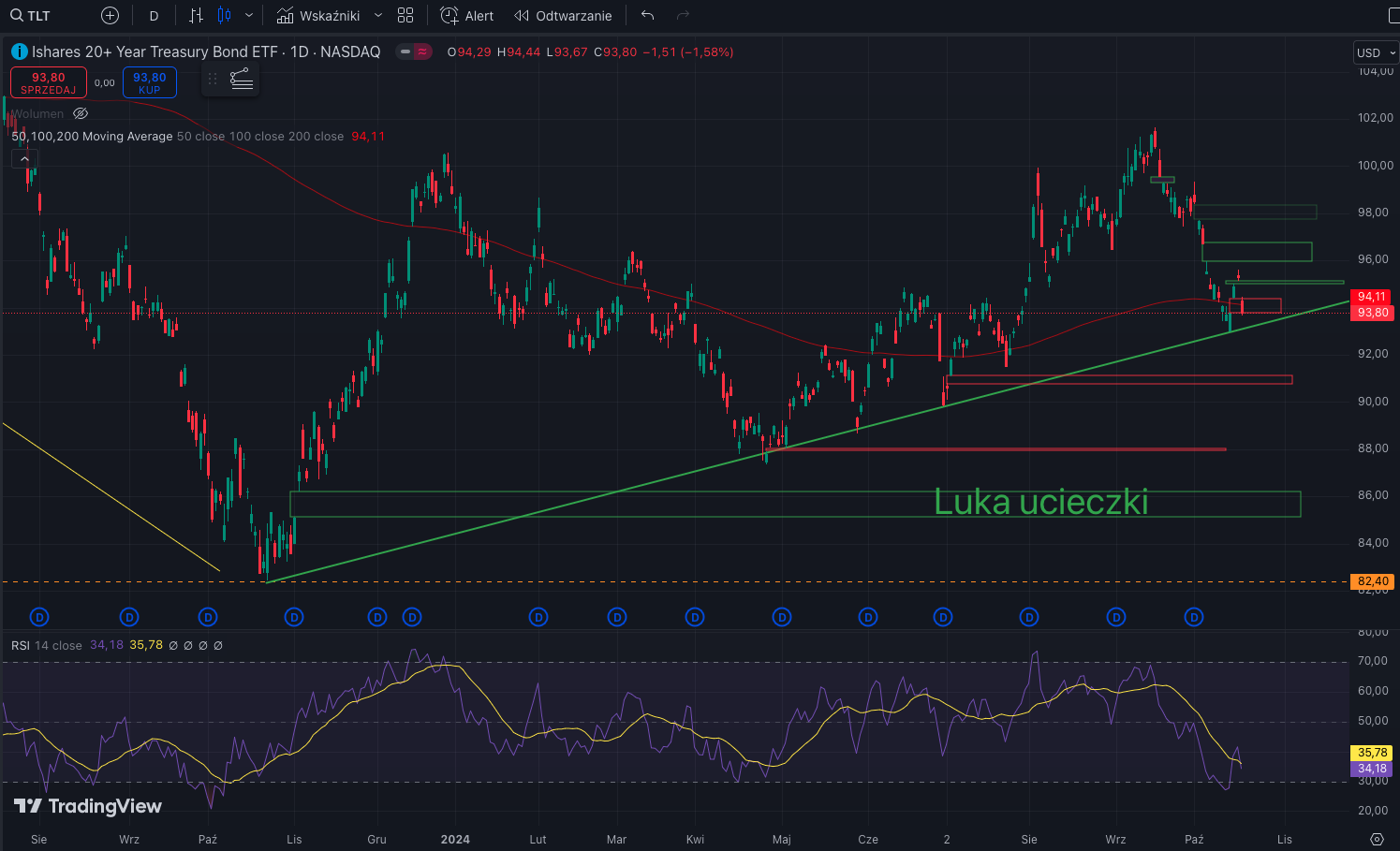
Task: Open the USD currency dropdown
Action: tap(1376, 52)
